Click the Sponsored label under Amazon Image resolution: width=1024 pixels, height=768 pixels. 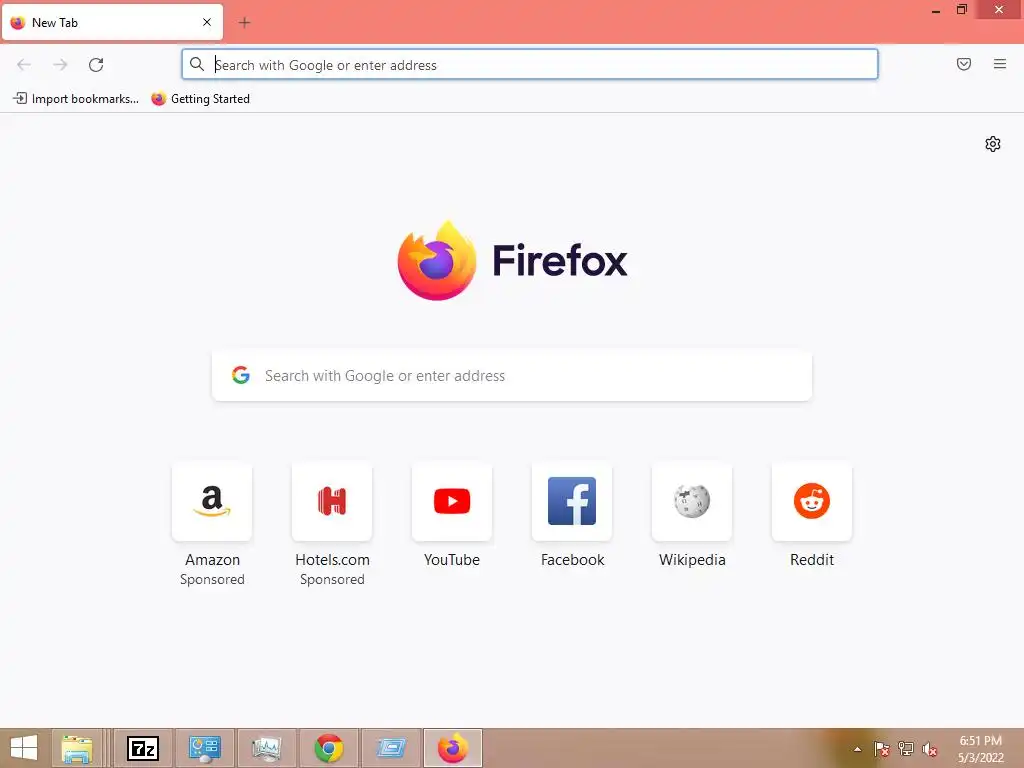pos(212,579)
